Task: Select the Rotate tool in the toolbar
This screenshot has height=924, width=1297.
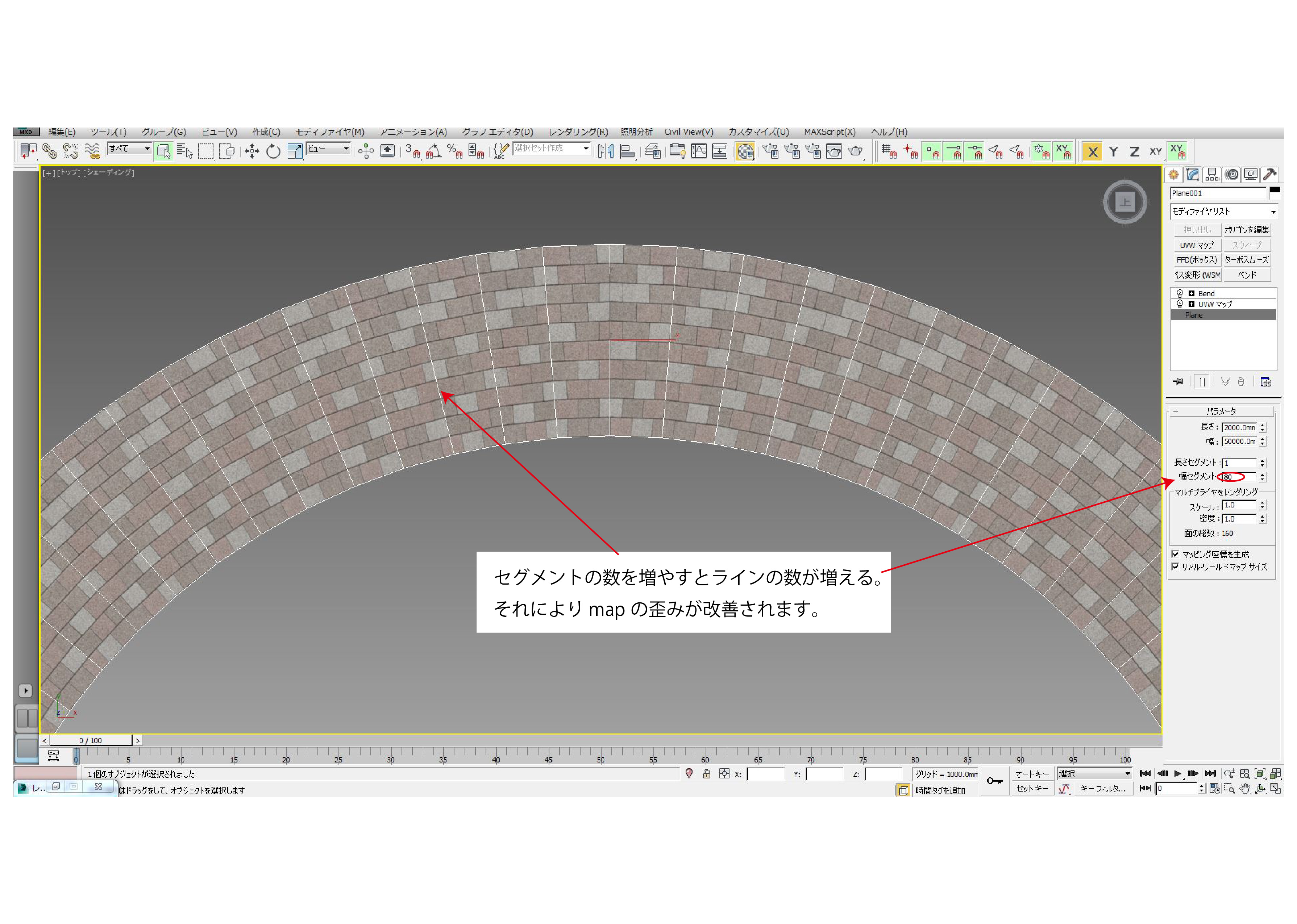Action: pos(273,151)
